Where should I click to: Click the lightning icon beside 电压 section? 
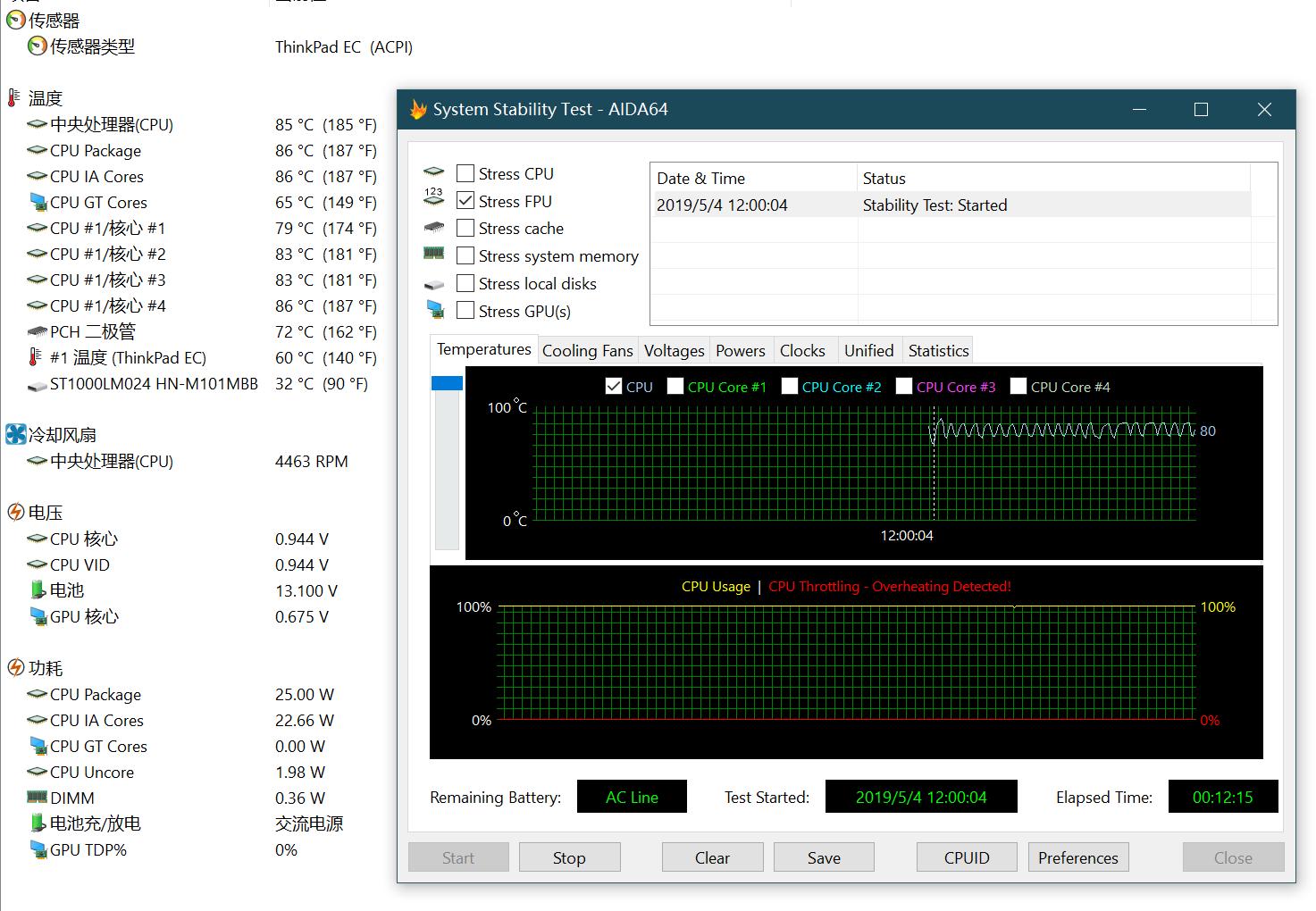point(15,512)
